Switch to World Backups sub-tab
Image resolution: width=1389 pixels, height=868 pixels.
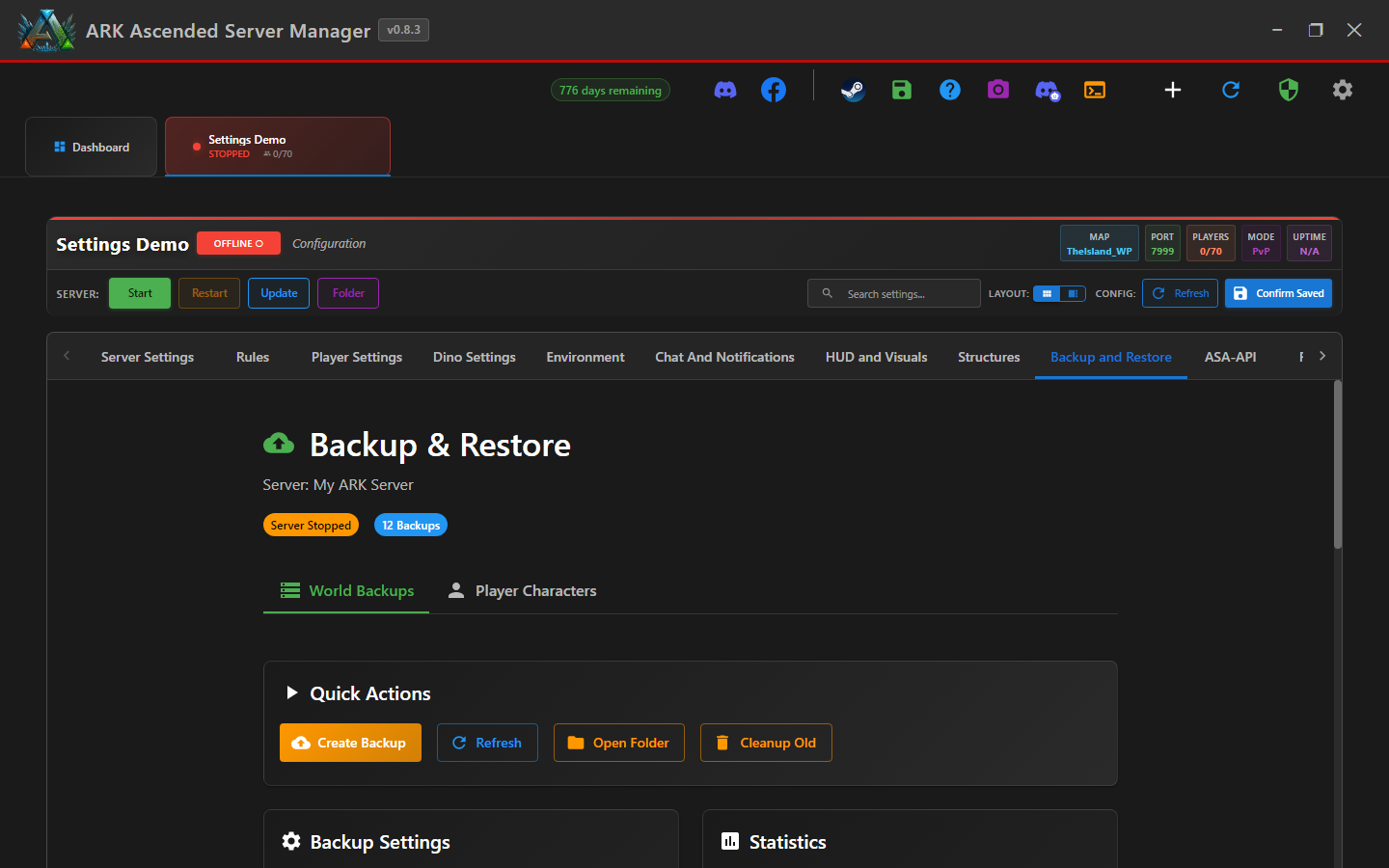[x=346, y=590]
